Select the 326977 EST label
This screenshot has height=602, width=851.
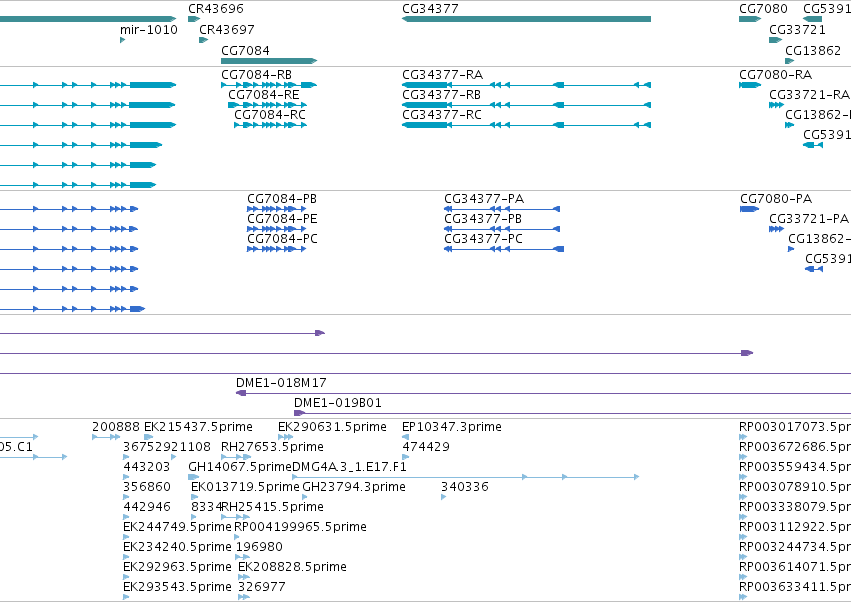click(x=262, y=588)
